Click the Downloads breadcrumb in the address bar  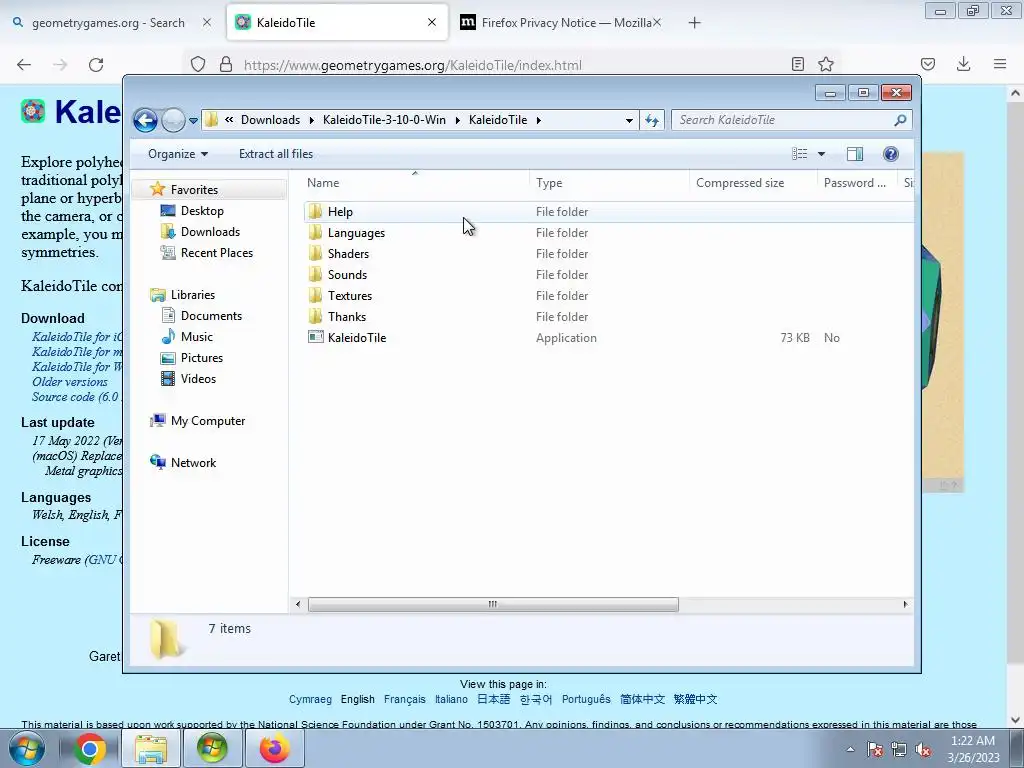click(270, 120)
